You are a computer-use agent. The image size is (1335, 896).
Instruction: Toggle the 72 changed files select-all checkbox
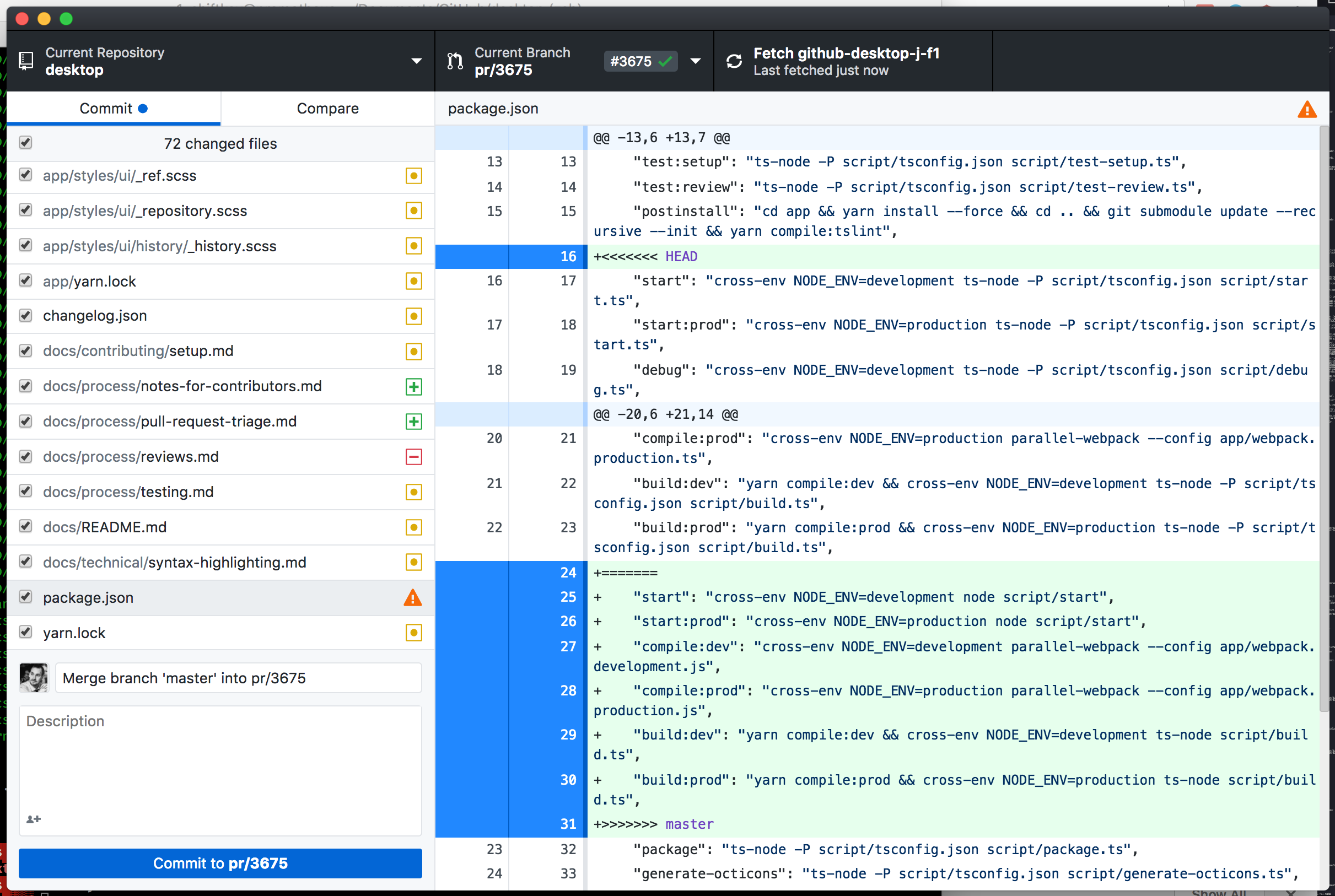[25, 142]
